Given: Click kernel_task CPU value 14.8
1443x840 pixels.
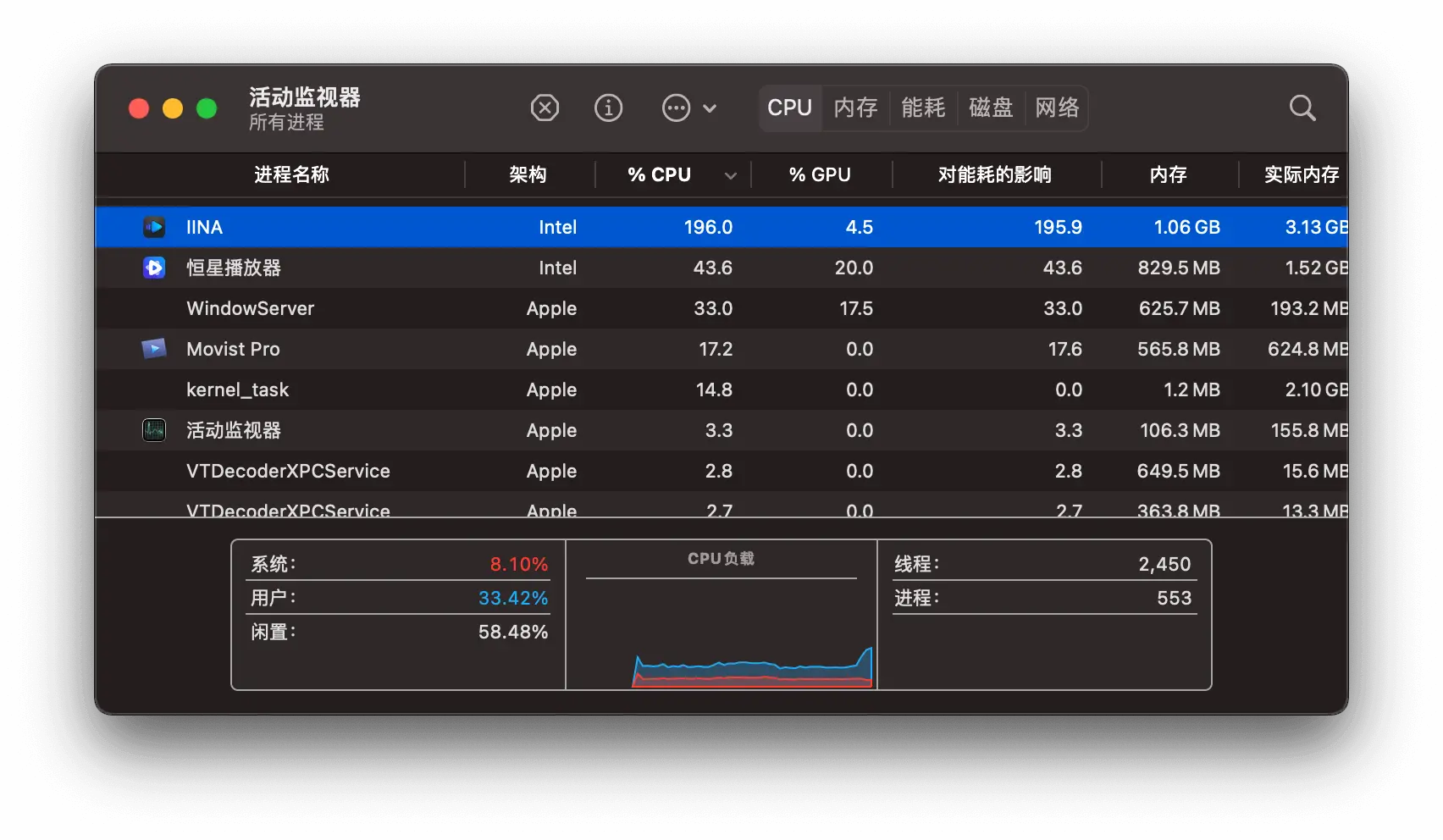Looking at the screenshot, I should [714, 390].
